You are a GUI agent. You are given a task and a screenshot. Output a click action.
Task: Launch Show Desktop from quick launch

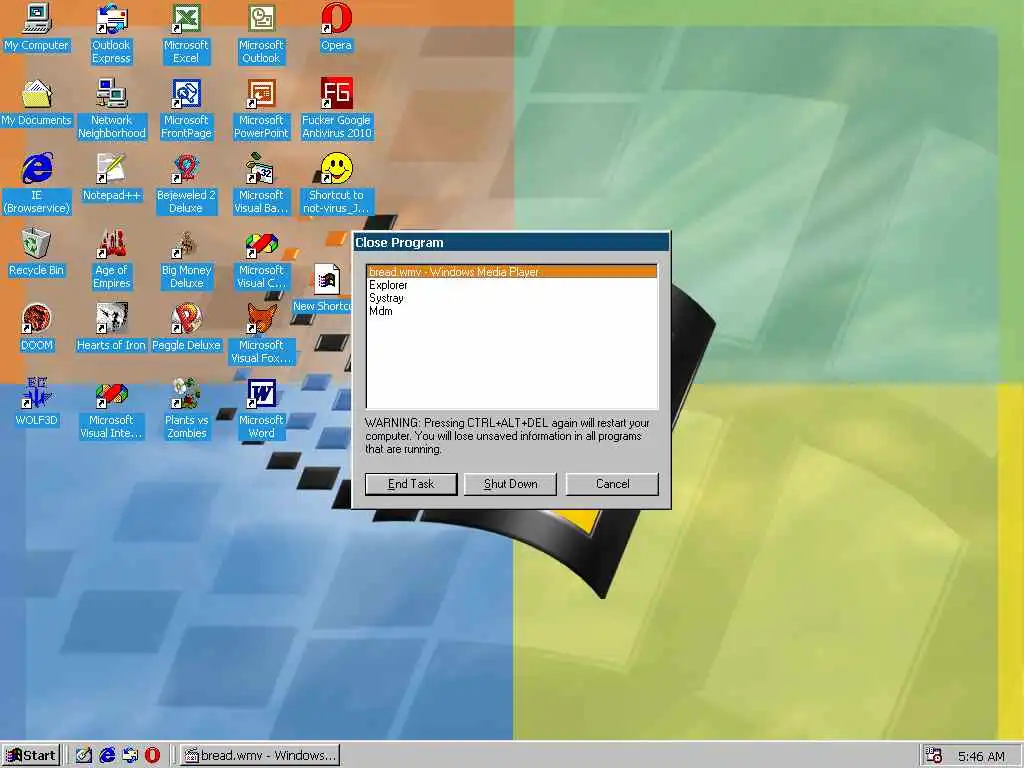click(x=84, y=756)
